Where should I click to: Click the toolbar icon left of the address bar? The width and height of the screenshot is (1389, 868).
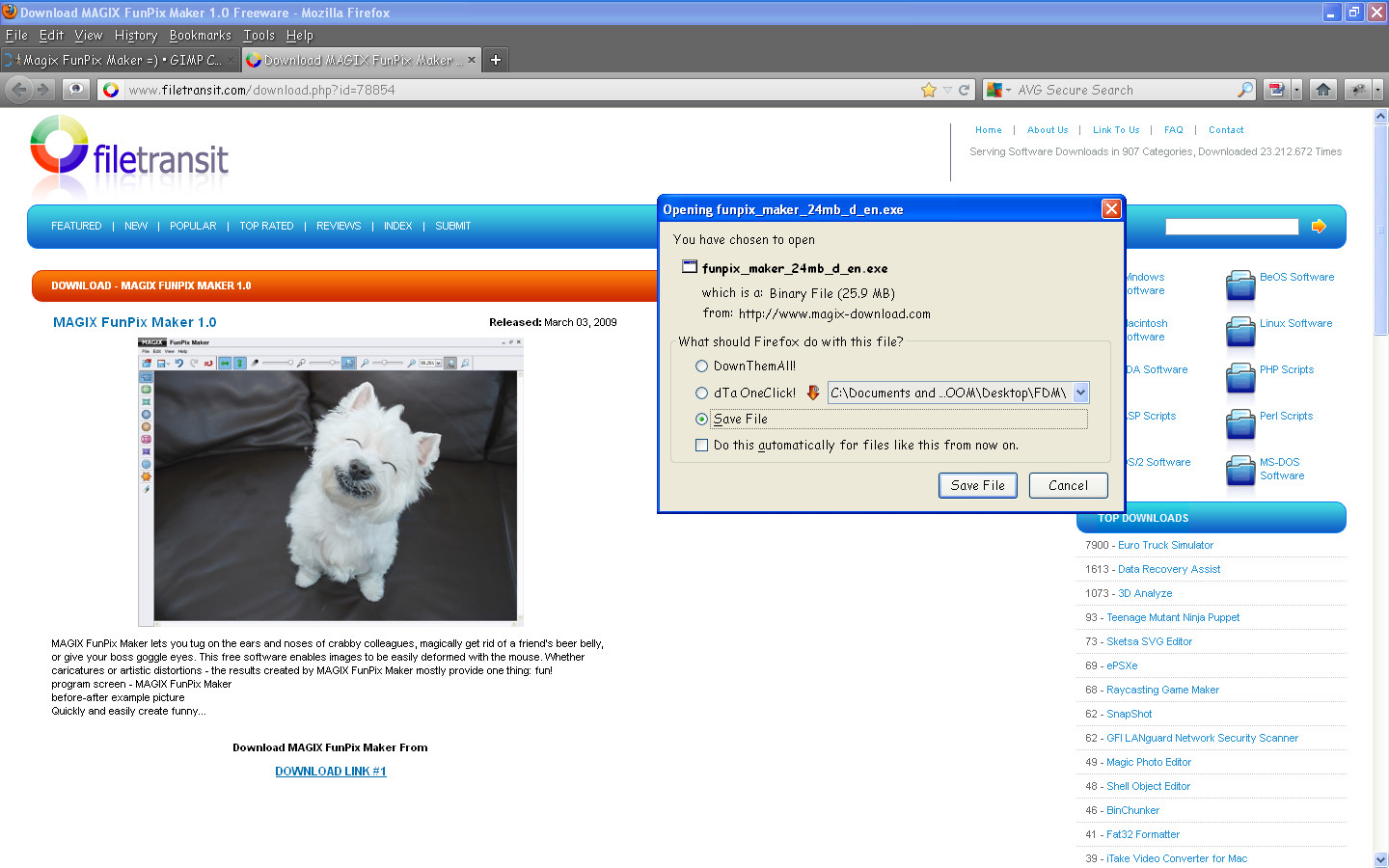(75, 90)
